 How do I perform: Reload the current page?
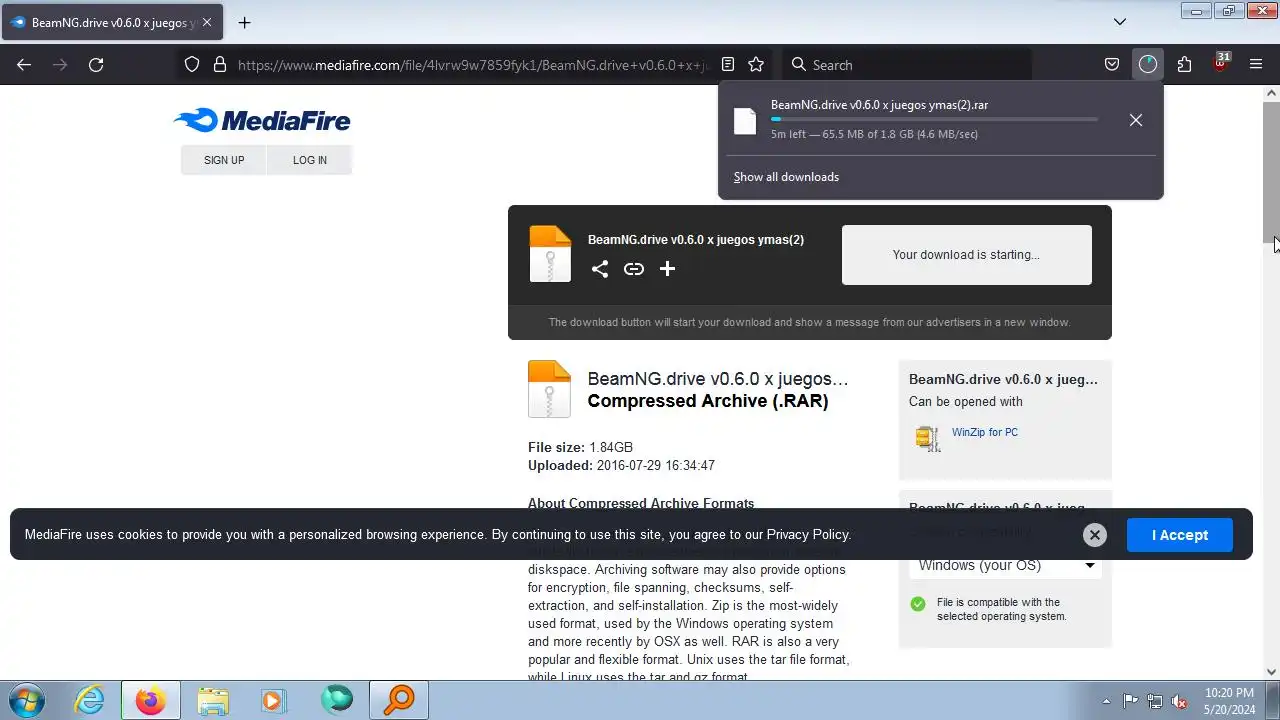(96, 64)
